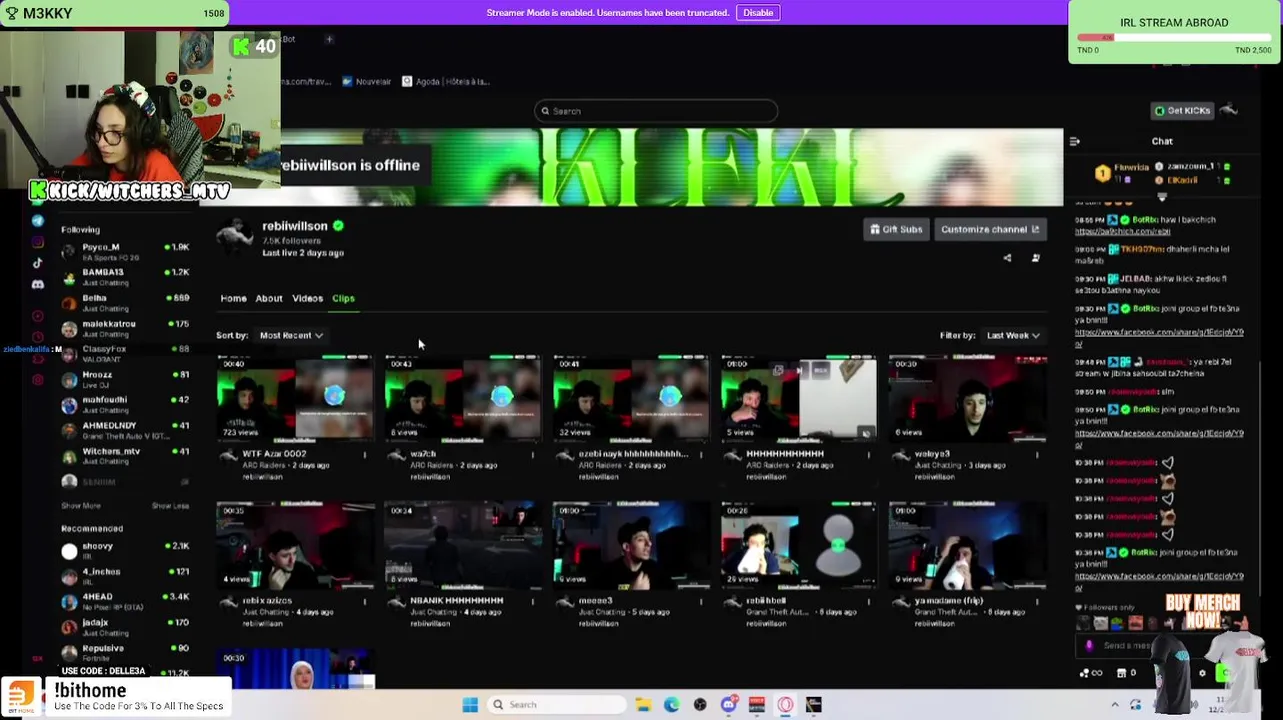The height and width of the screenshot is (720, 1283).
Task: Play the rebi x azizos clip thumbnail
Action: tap(295, 544)
